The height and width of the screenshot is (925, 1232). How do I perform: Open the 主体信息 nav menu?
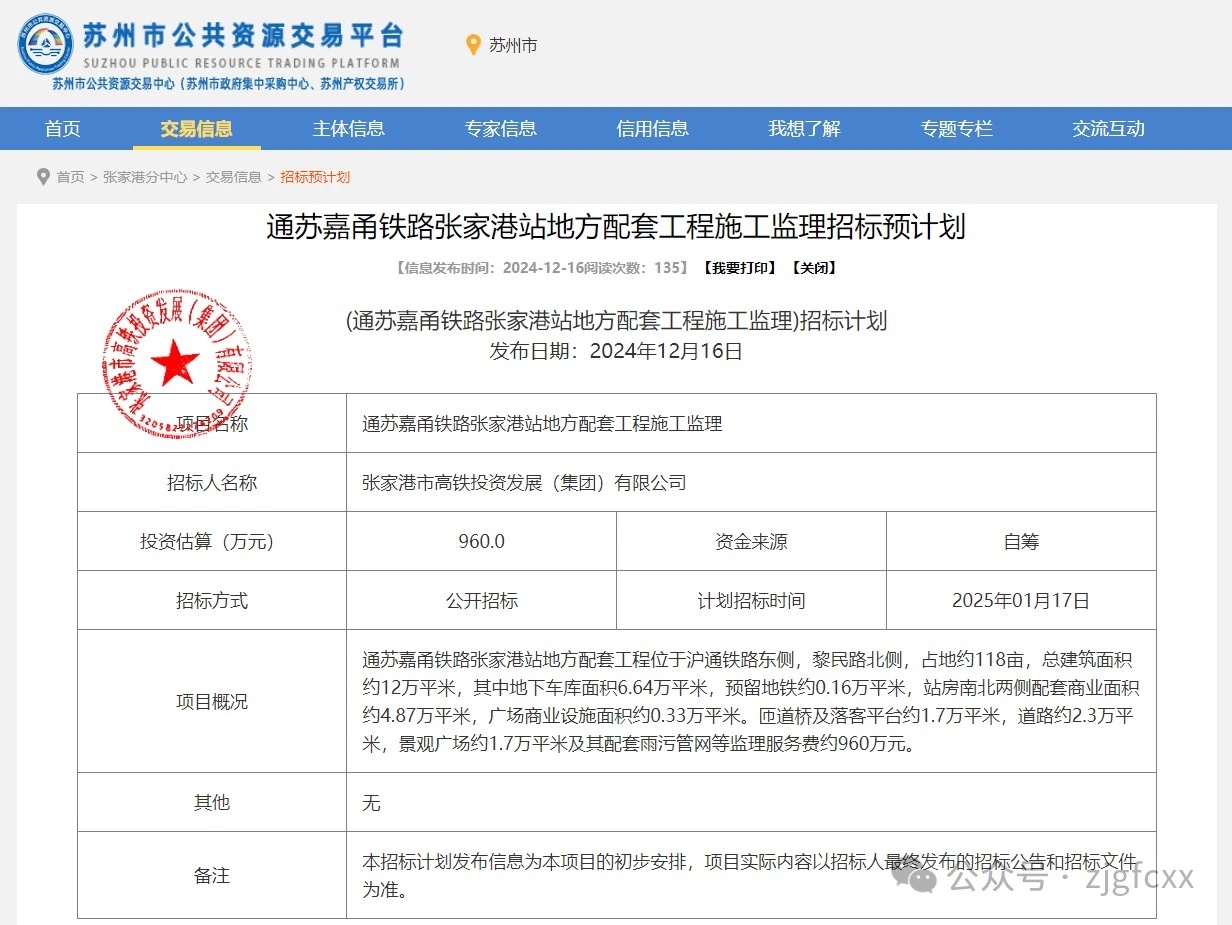(349, 128)
